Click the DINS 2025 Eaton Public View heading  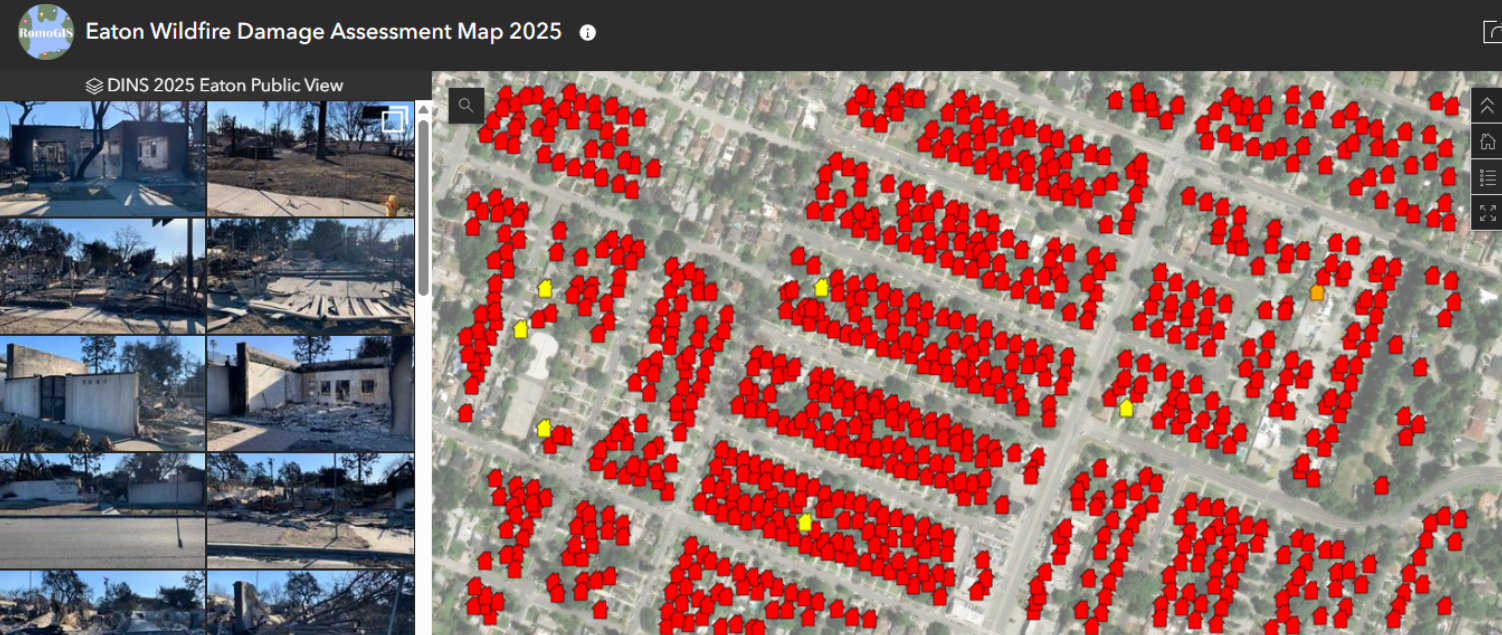[225, 86]
